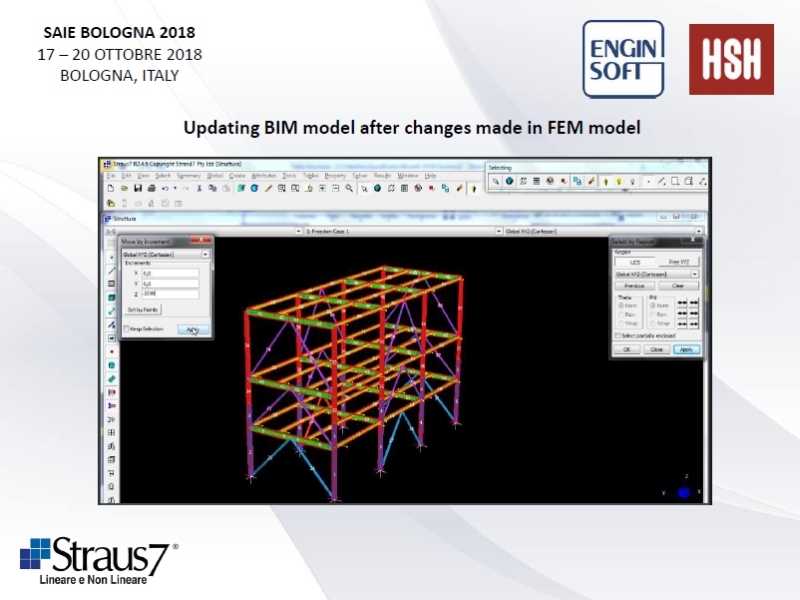The image size is (800, 600).
Task: Open the Attributes menu
Action: coord(263,175)
